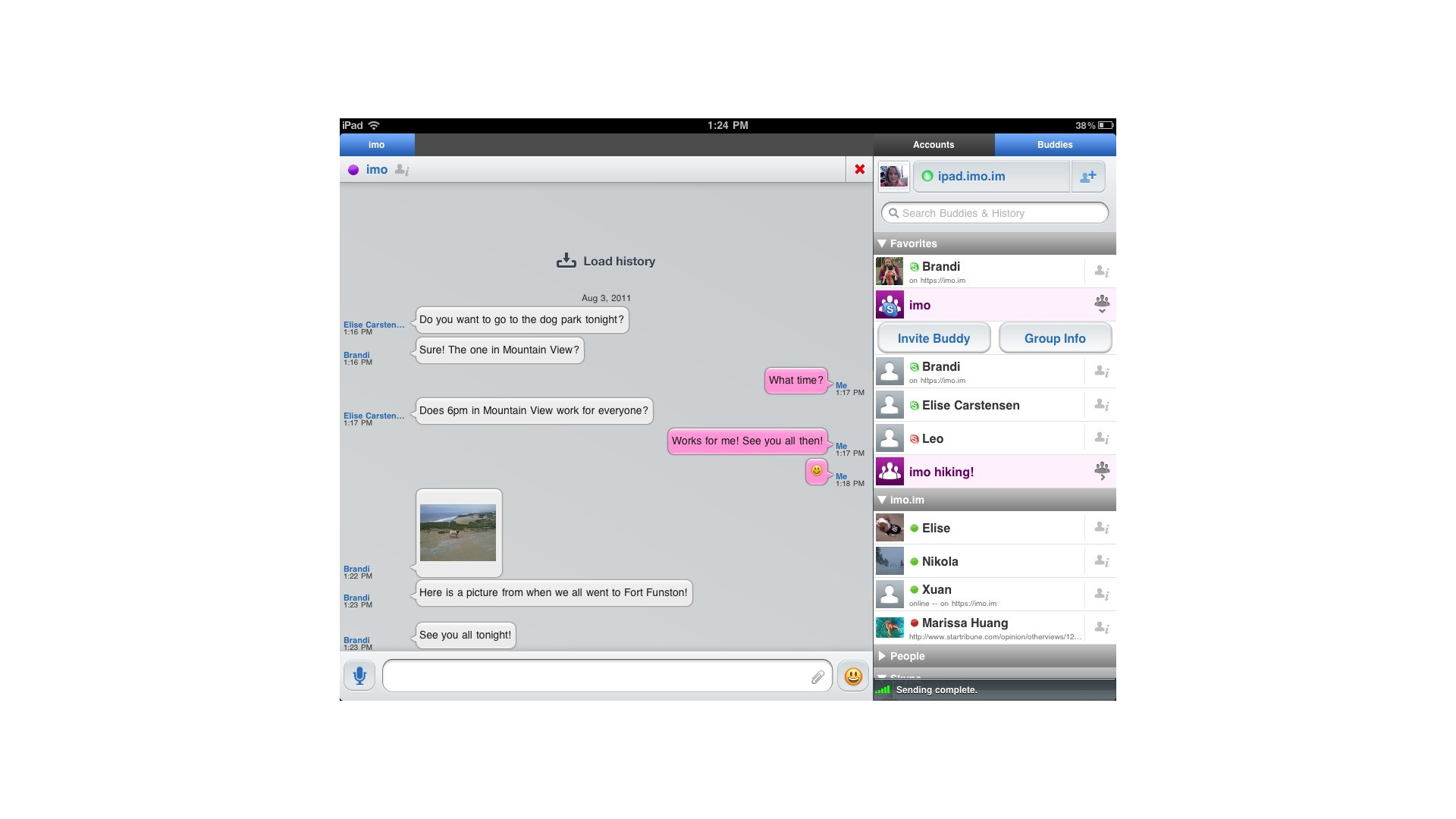Click the paperclip attachment icon
This screenshot has width=1456, height=819.
817,677
